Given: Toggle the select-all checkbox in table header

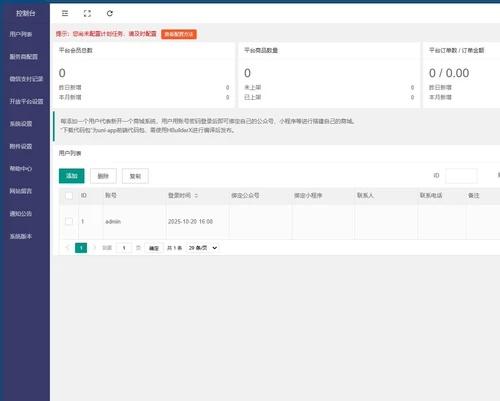Looking at the screenshot, I should click(x=69, y=196).
